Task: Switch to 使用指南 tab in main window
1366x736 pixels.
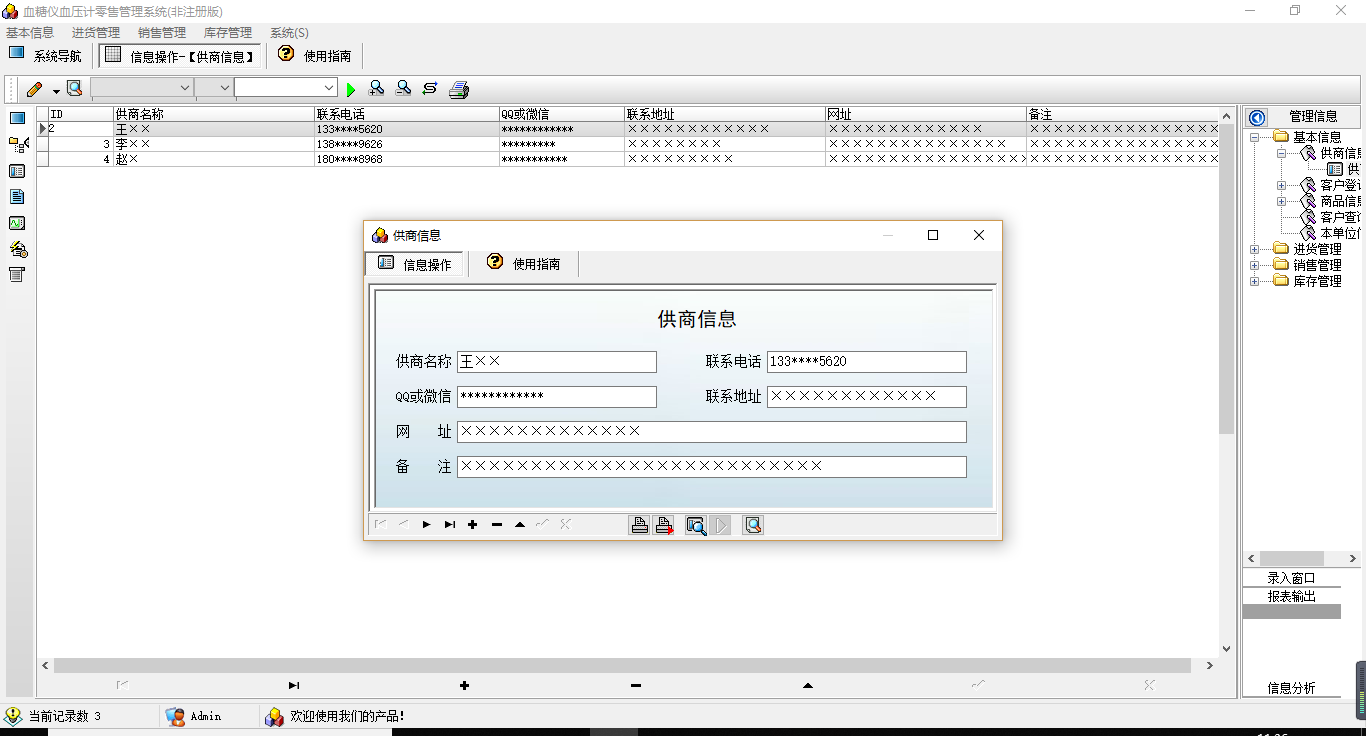Action: [314, 56]
